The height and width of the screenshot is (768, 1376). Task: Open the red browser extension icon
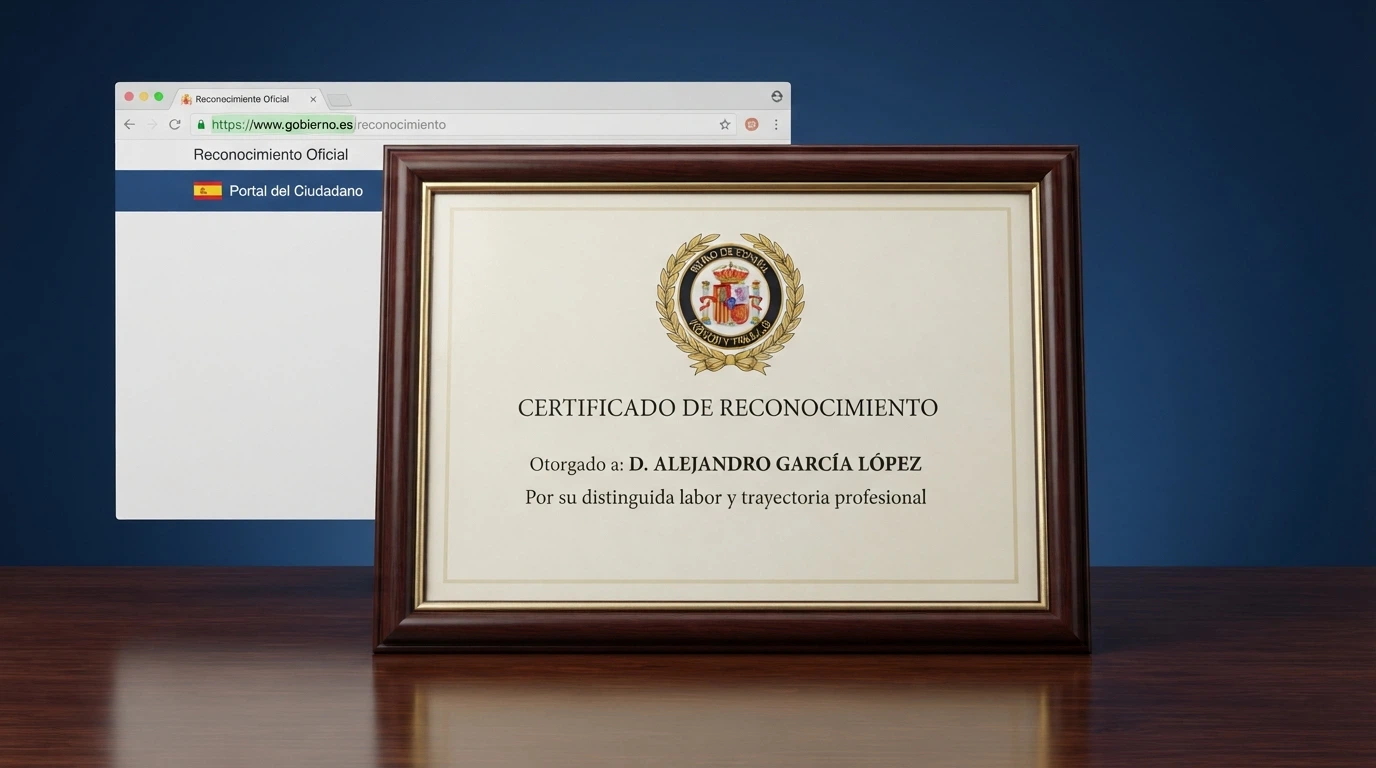tap(752, 125)
